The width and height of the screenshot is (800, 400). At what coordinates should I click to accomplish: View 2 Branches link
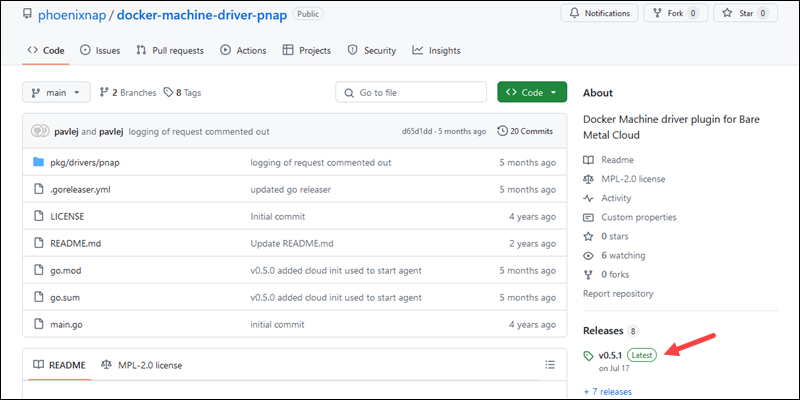click(x=128, y=92)
